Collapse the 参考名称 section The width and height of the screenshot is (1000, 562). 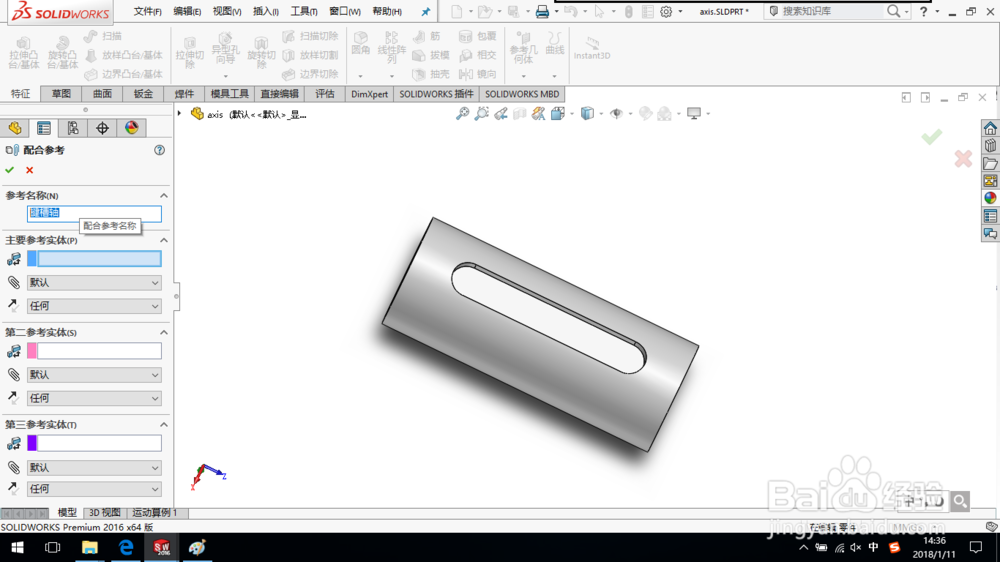[x=164, y=195]
